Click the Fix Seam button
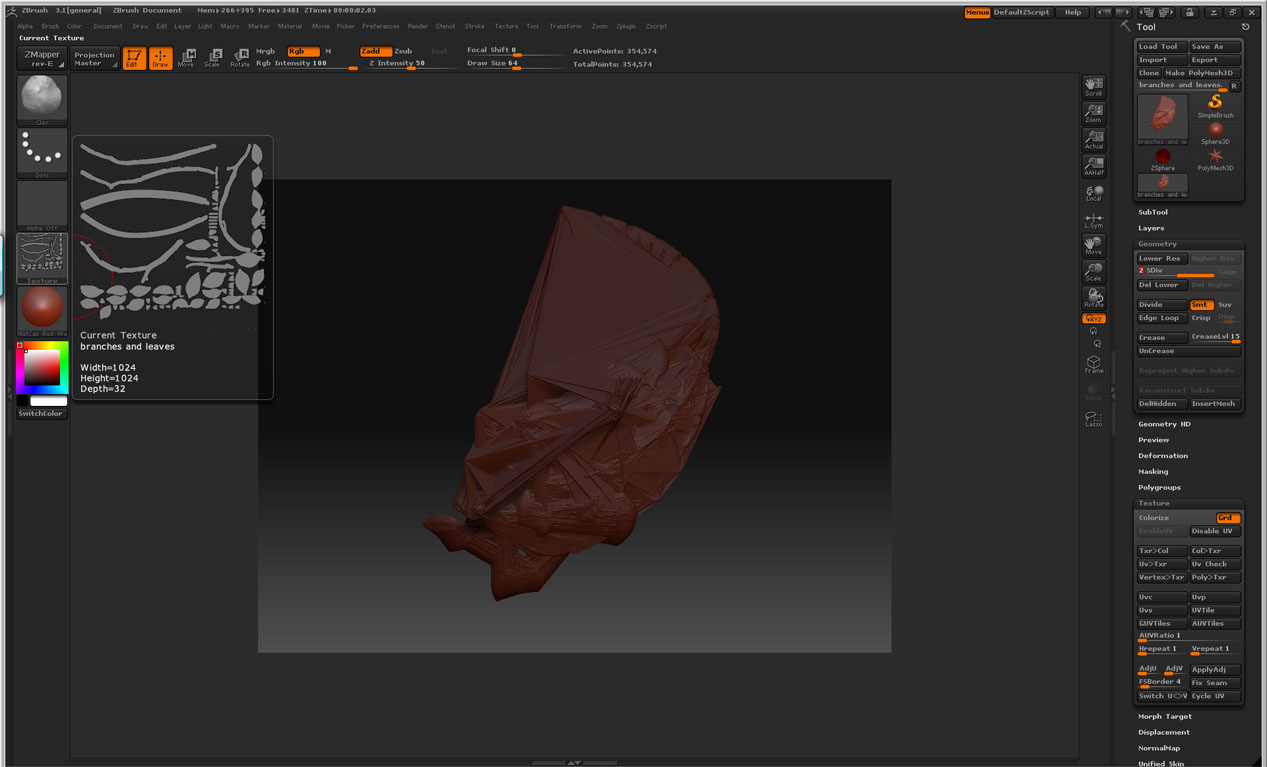This screenshot has width=1267, height=767. pyautogui.click(x=1214, y=683)
